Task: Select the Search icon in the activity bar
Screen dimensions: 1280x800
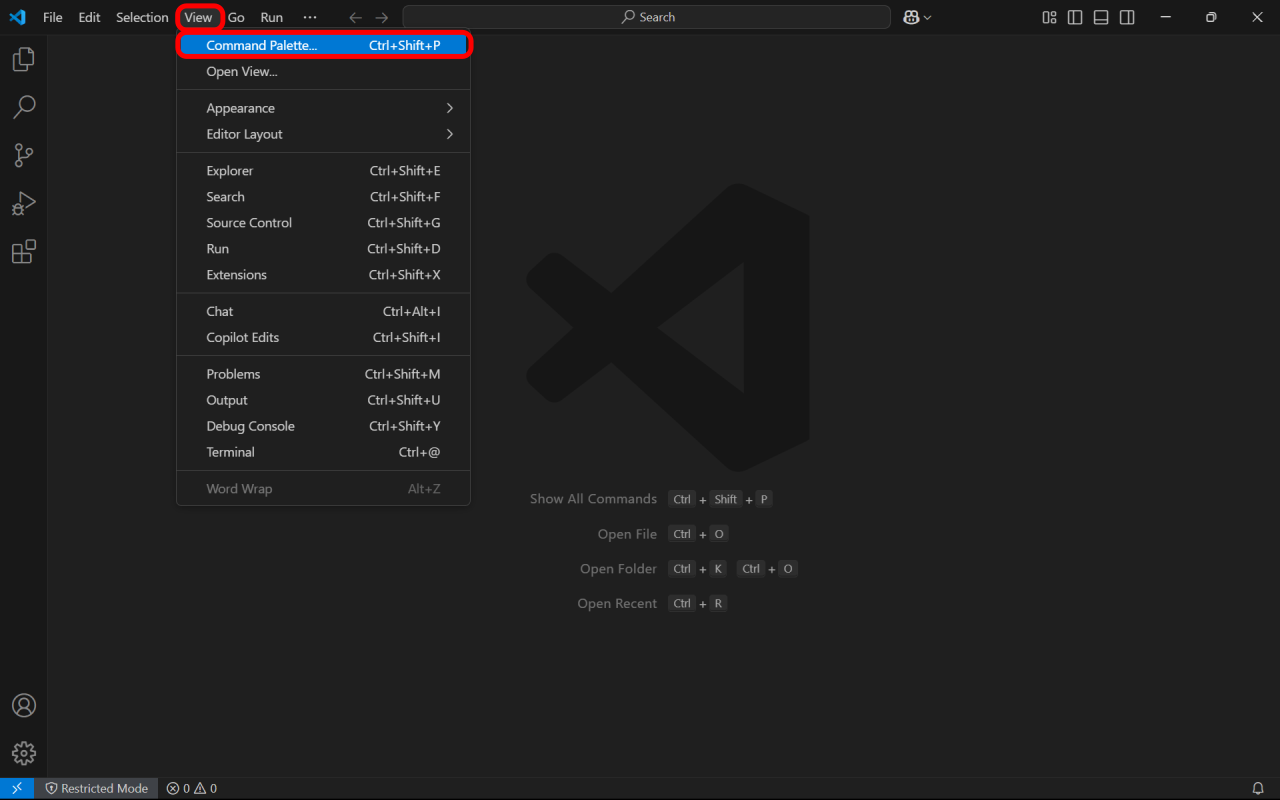Action: (x=24, y=107)
